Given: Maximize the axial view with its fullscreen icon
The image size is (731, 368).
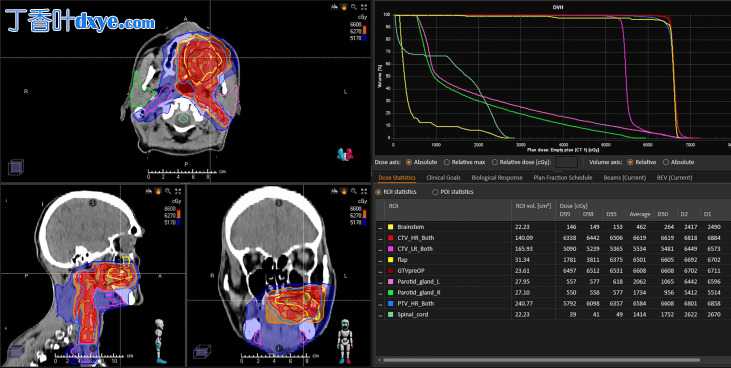Looking at the screenshot, I should (364, 7).
